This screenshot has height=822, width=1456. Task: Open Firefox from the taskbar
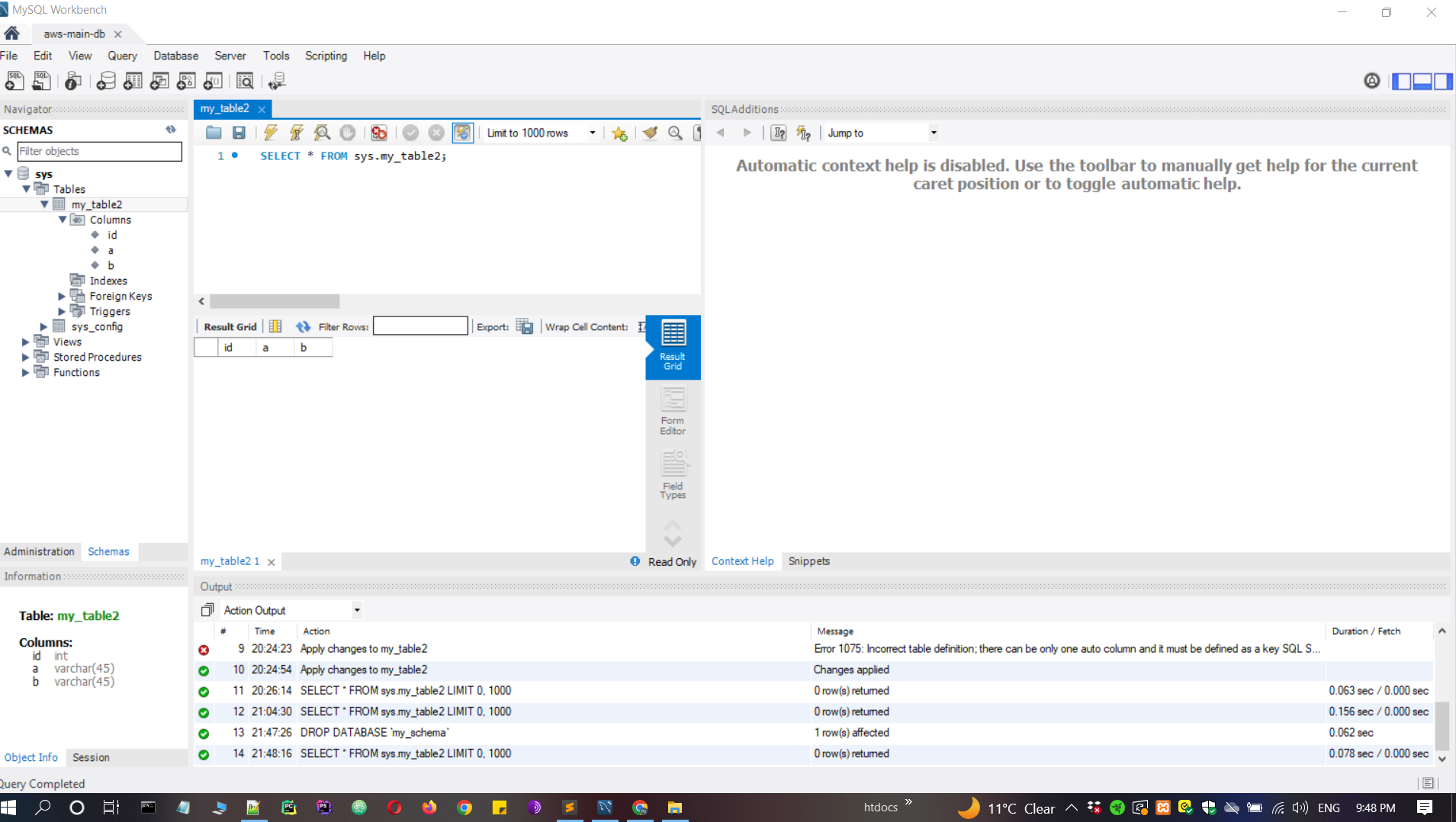coord(429,808)
